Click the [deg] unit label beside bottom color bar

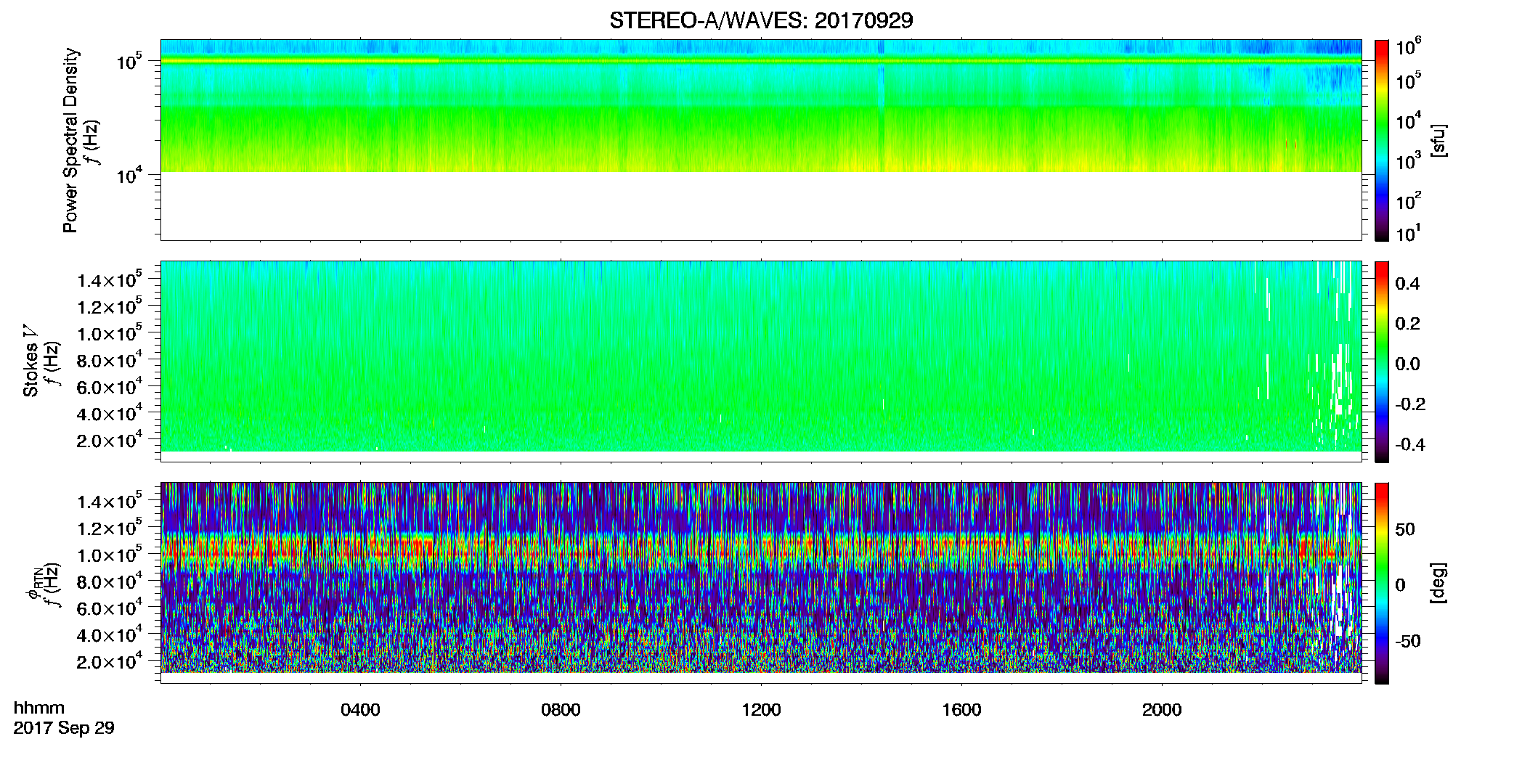[1438, 583]
